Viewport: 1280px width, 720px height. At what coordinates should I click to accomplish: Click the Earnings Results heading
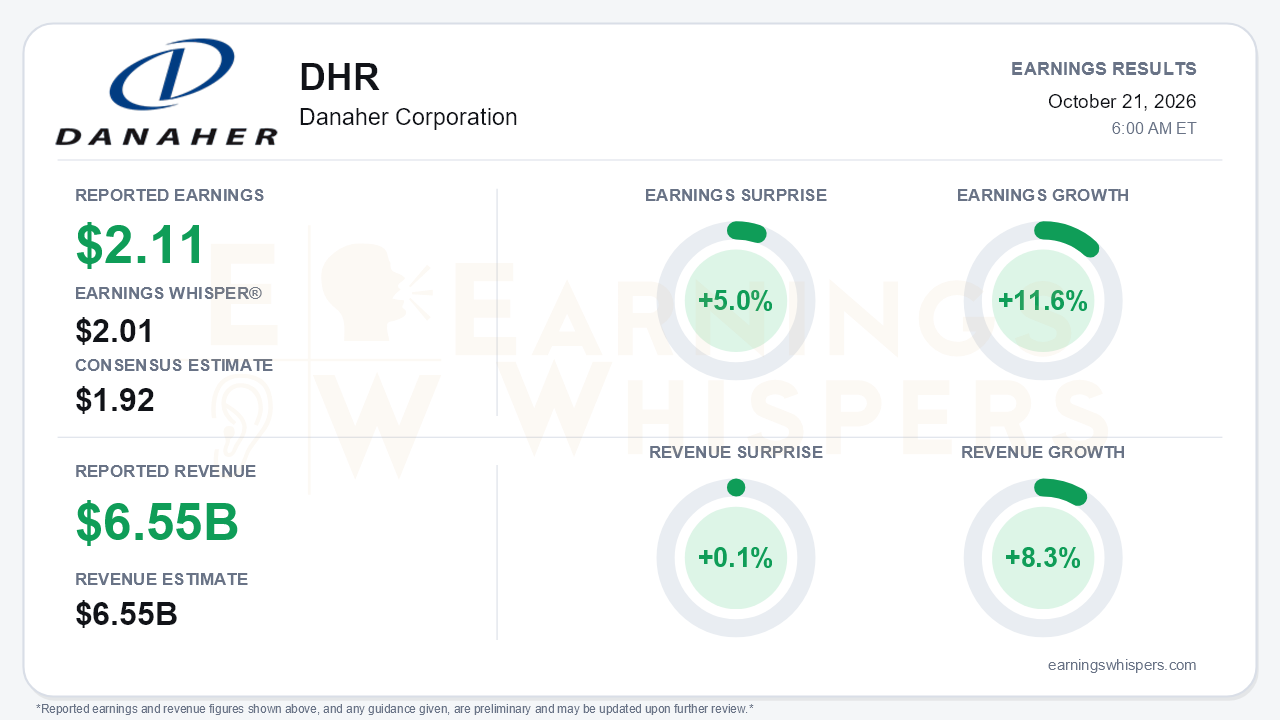1104,69
